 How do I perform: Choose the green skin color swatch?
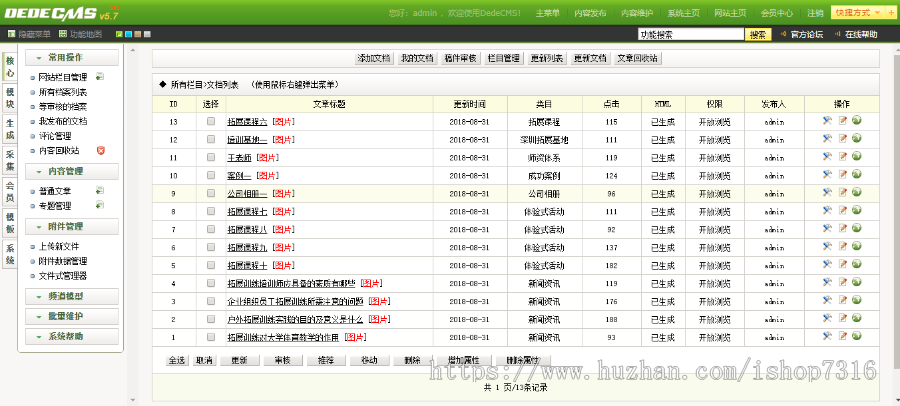119,34
